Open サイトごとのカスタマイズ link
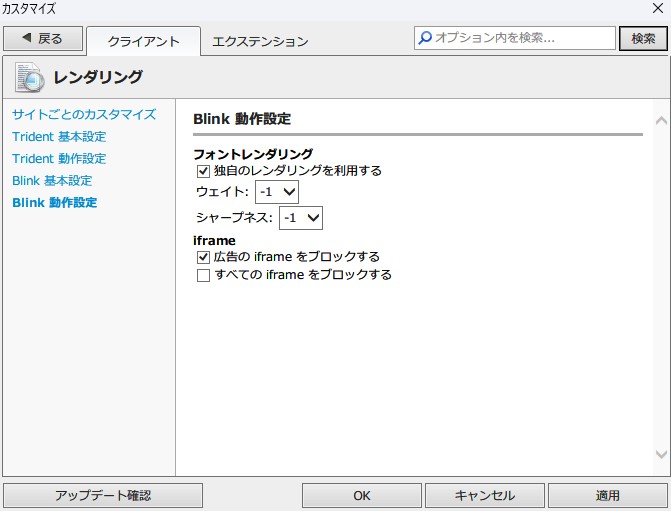Viewport: 671px width, 511px height. coord(84,114)
